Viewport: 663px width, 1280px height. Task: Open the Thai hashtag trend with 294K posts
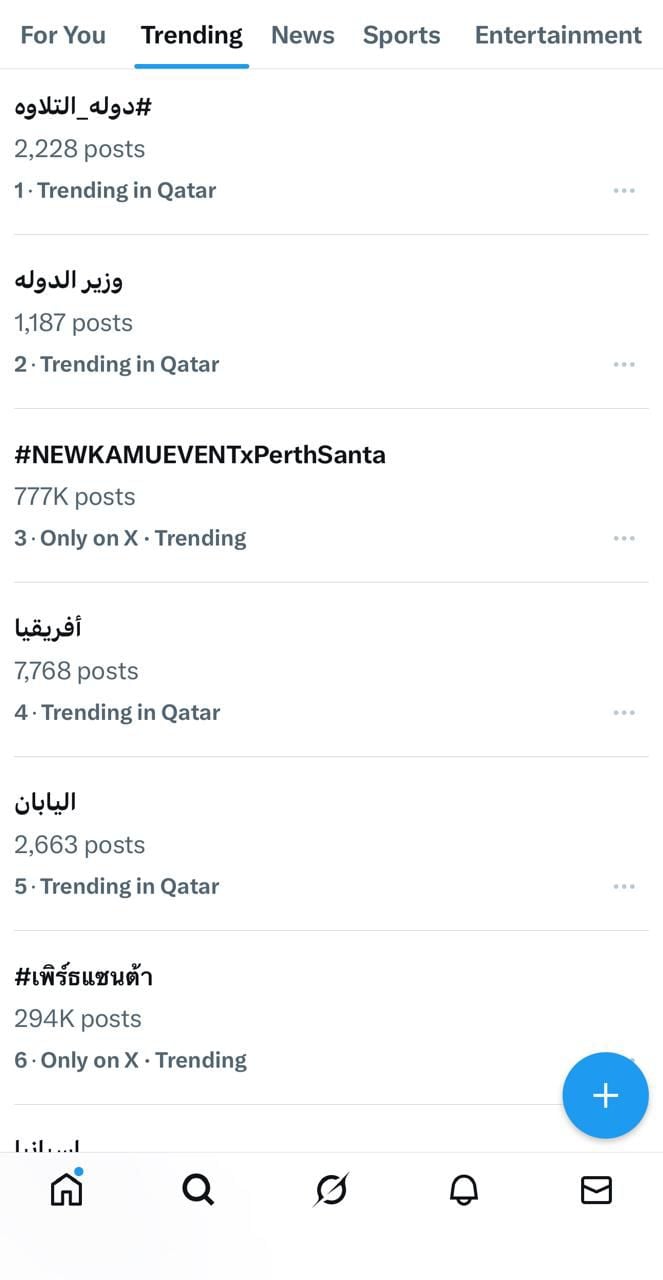(84, 977)
